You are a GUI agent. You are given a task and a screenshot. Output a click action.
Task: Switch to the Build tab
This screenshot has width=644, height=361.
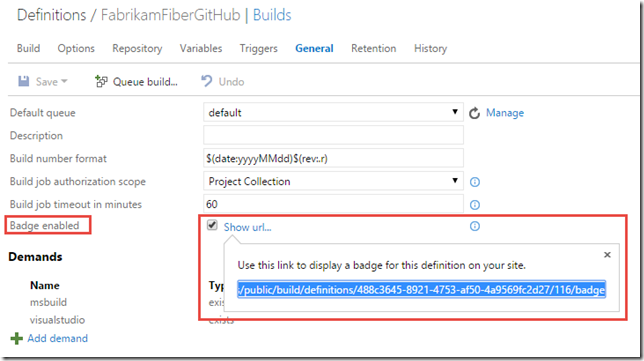[28, 48]
